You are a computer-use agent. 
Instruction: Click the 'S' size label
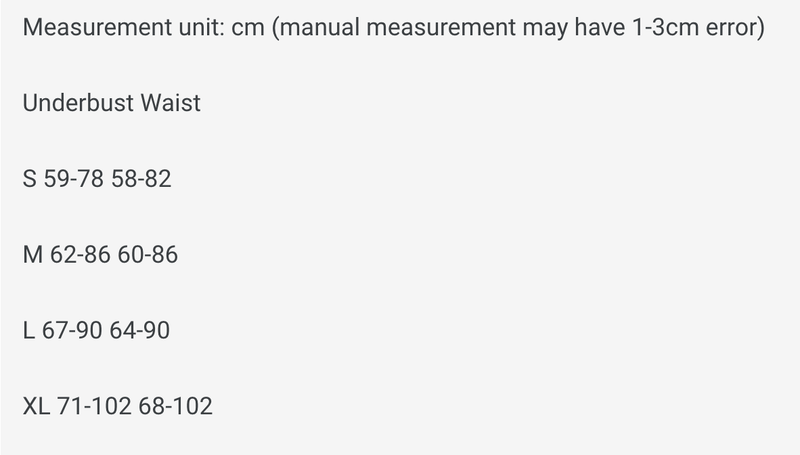click(28, 179)
